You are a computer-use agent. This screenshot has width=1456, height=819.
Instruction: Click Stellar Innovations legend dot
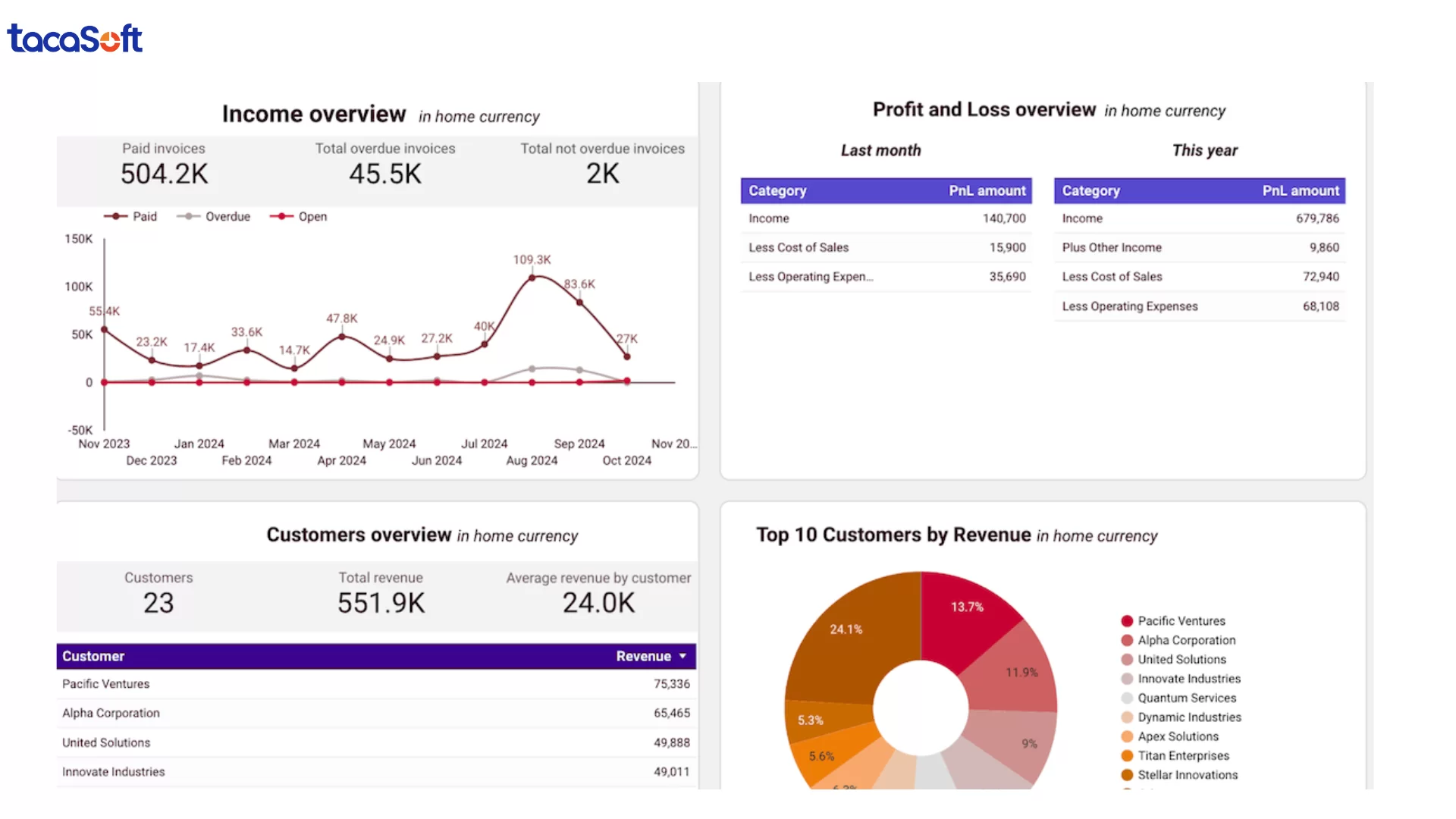coord(1127,775)
